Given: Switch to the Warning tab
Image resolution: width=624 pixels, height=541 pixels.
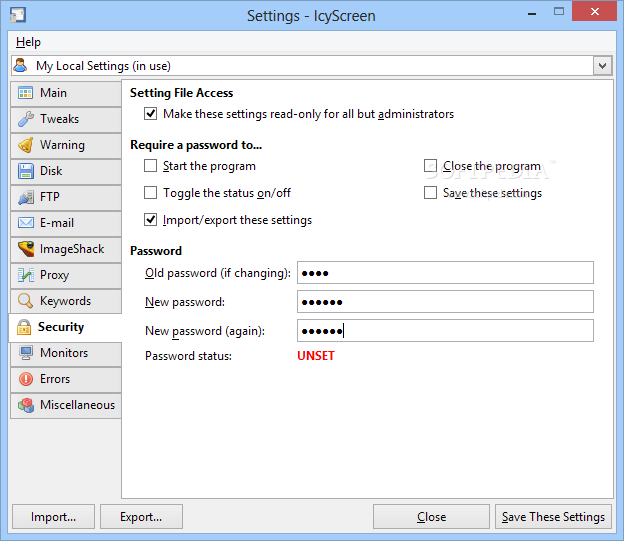Looking at the screenshot, I should coord(66,145).
